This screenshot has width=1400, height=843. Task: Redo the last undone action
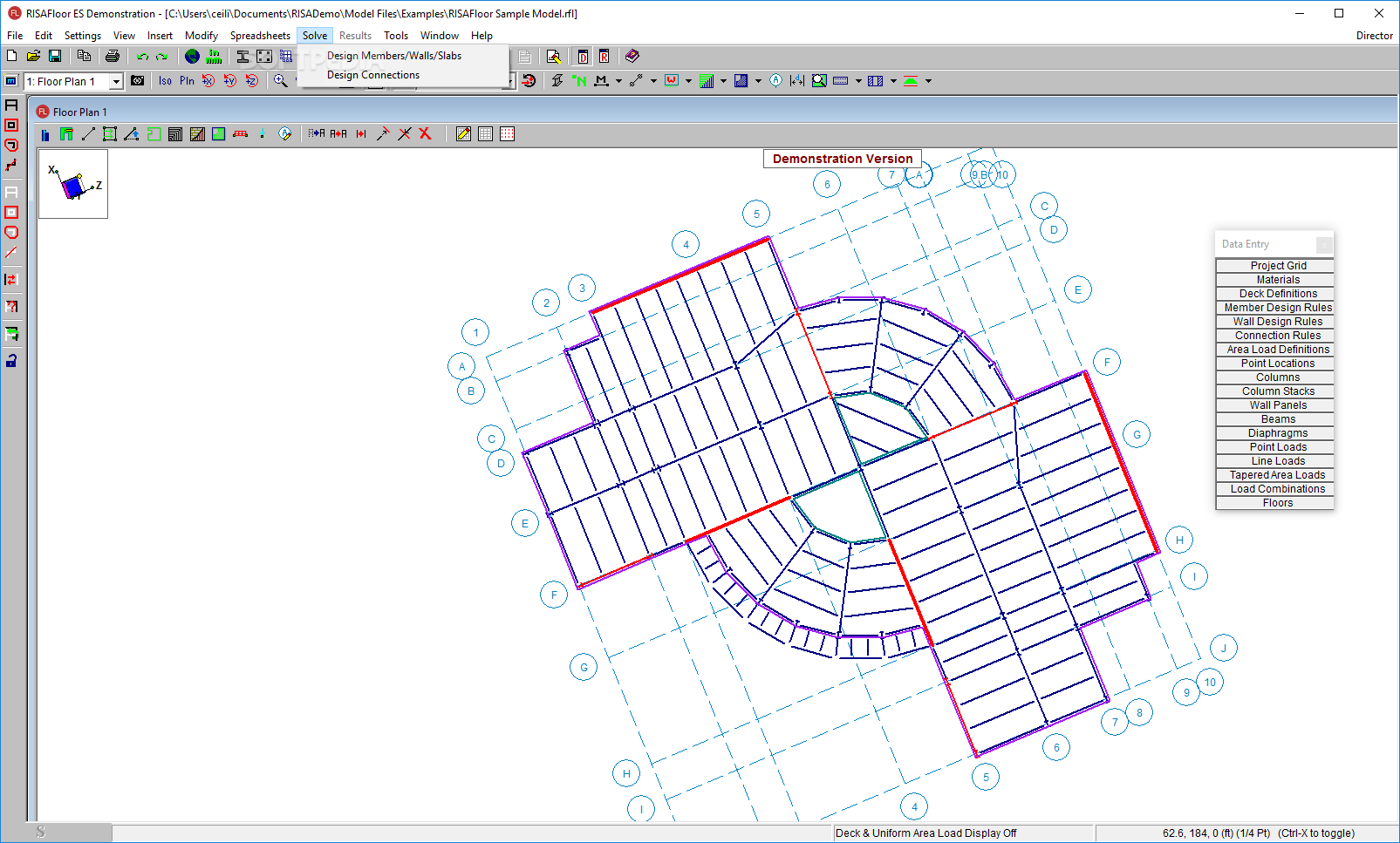click(161, 57)
